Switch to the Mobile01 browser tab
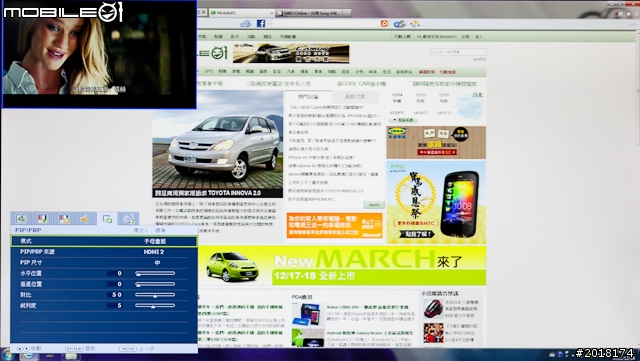Viewport: 640px width, 361px height. [x=241, y=13]
